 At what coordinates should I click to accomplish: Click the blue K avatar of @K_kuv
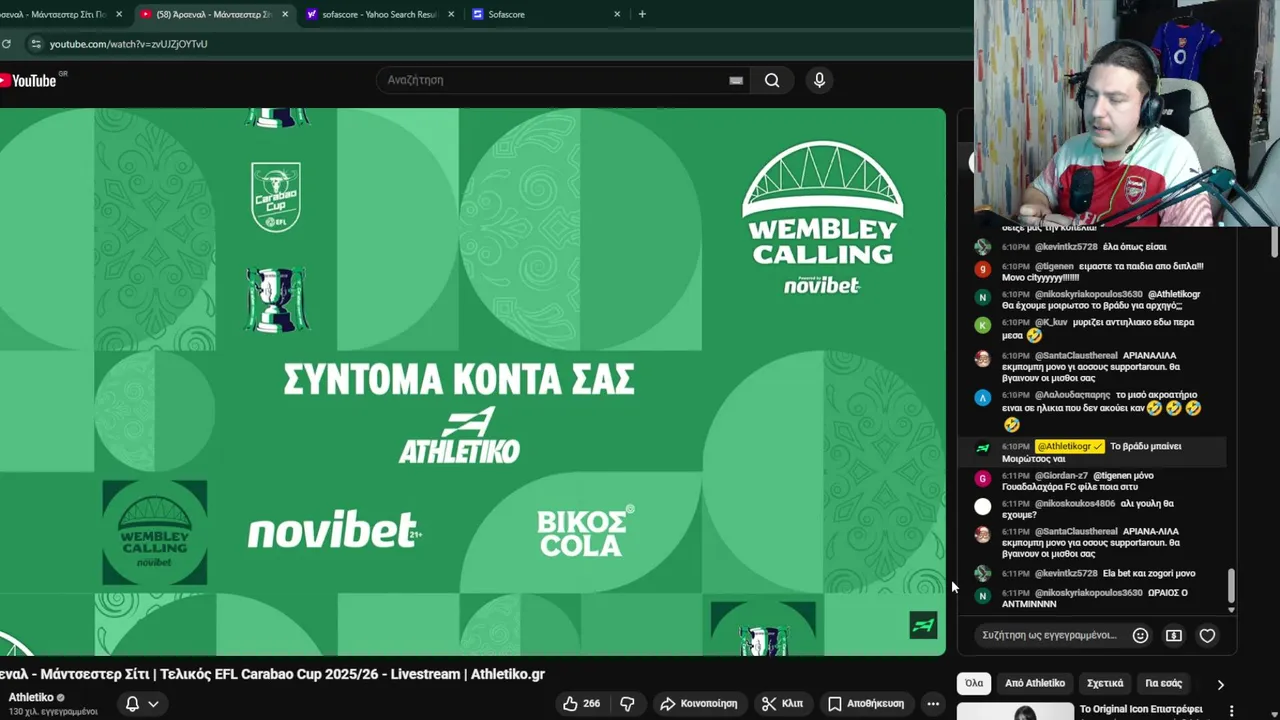point(983,325)
